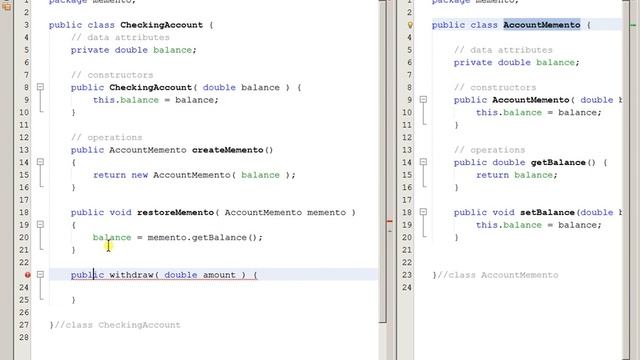The width and height of the screenshot is (640, 360).
Task: Click line number 24 in right editor gutter
Action: tap(407, 287)
